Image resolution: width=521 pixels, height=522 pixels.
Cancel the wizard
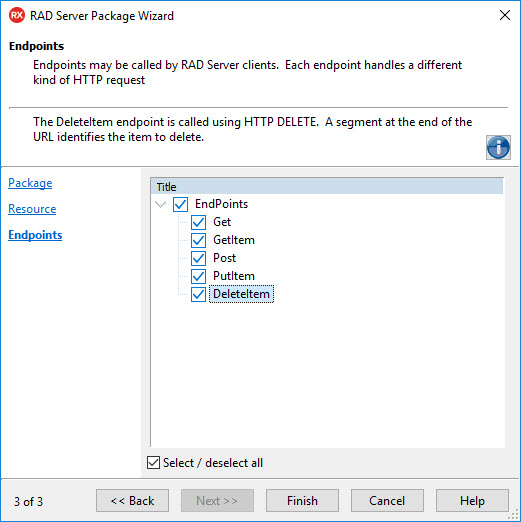click(x=387, y=500)
